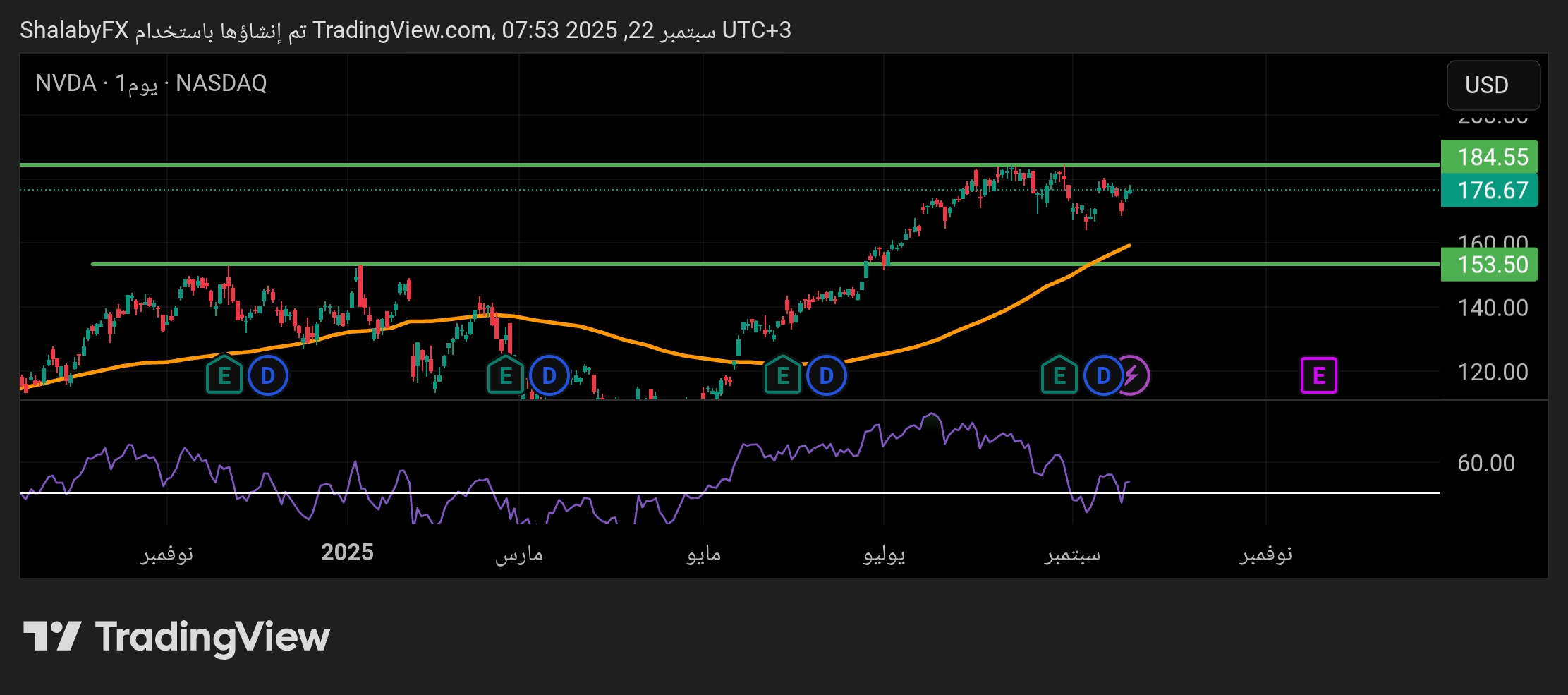Click the D marker beside the lightning icon
Viewport: 1568px width, 695px height.
1103,375
